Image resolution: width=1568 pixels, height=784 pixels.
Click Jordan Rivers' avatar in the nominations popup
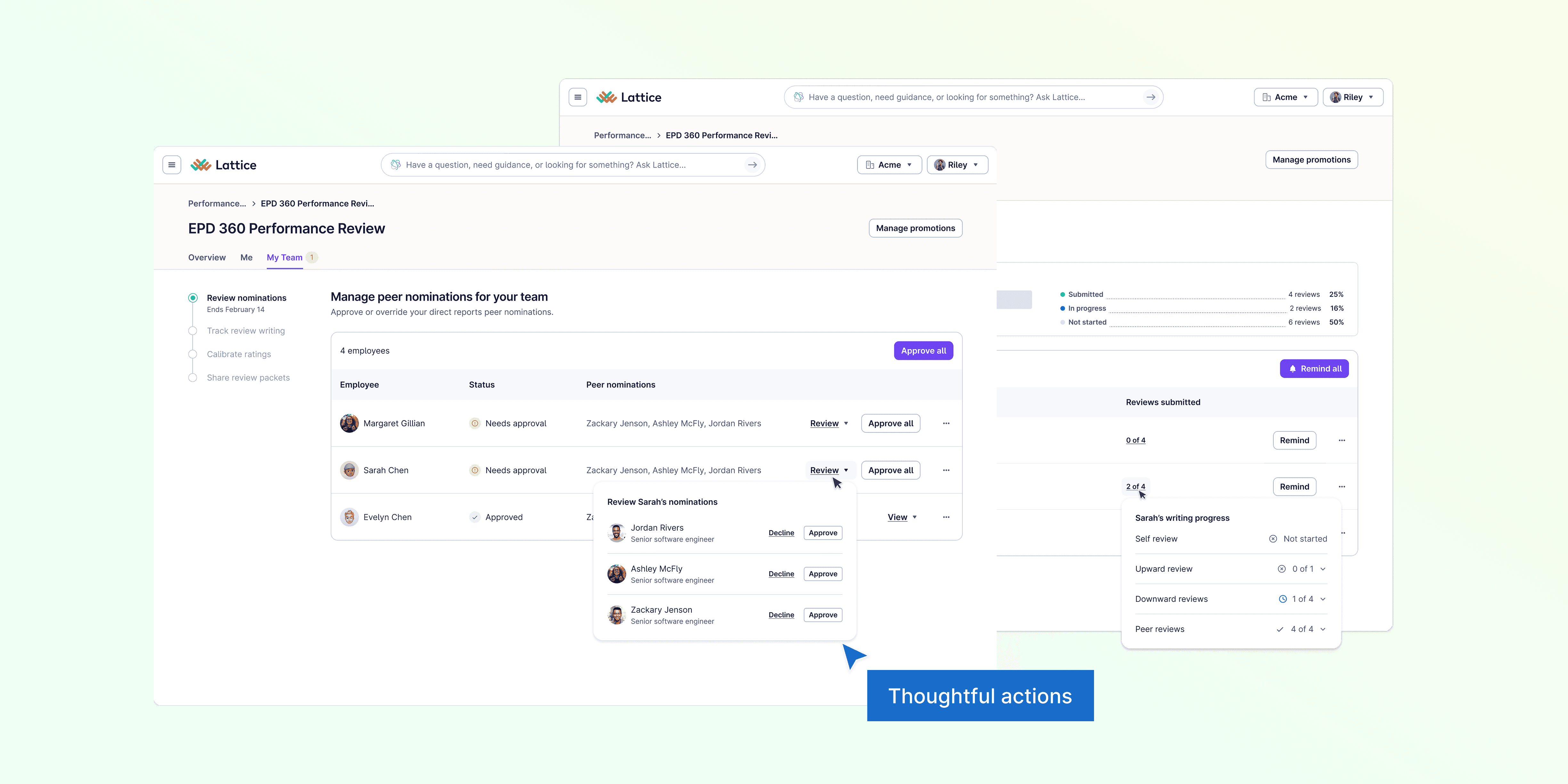tap(617, 533)
